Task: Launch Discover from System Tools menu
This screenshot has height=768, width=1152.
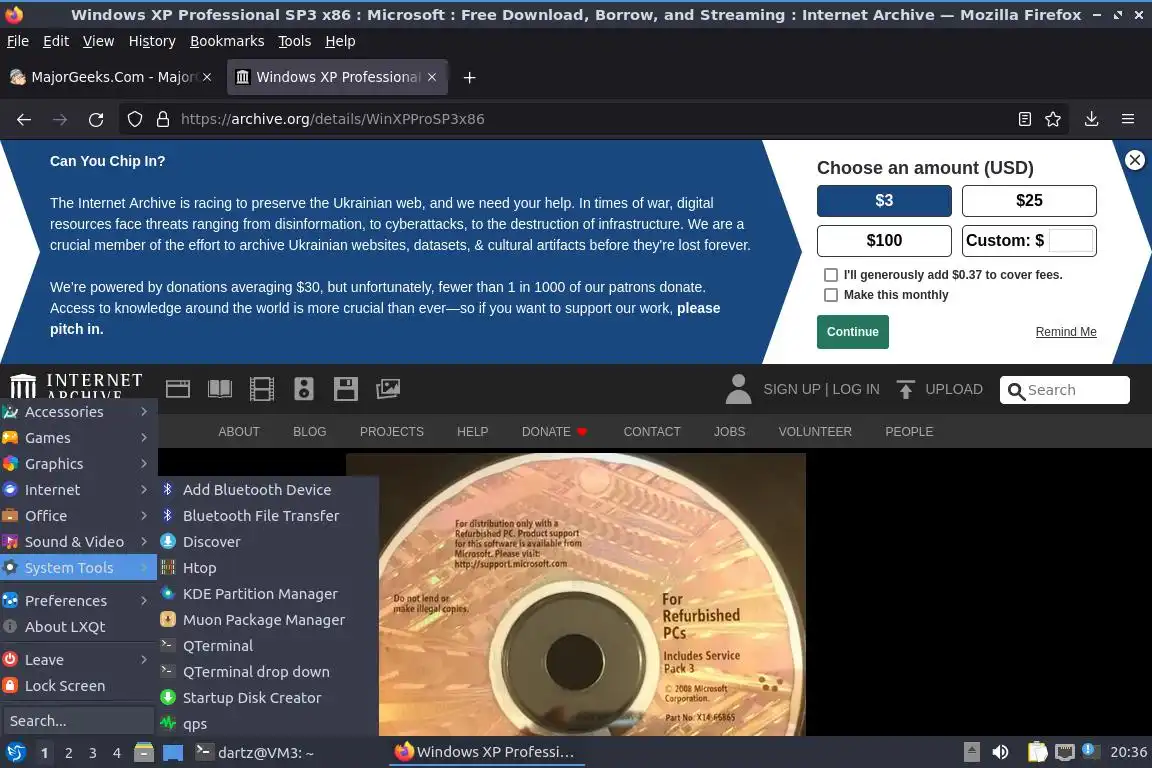Action: coord(267,542)
